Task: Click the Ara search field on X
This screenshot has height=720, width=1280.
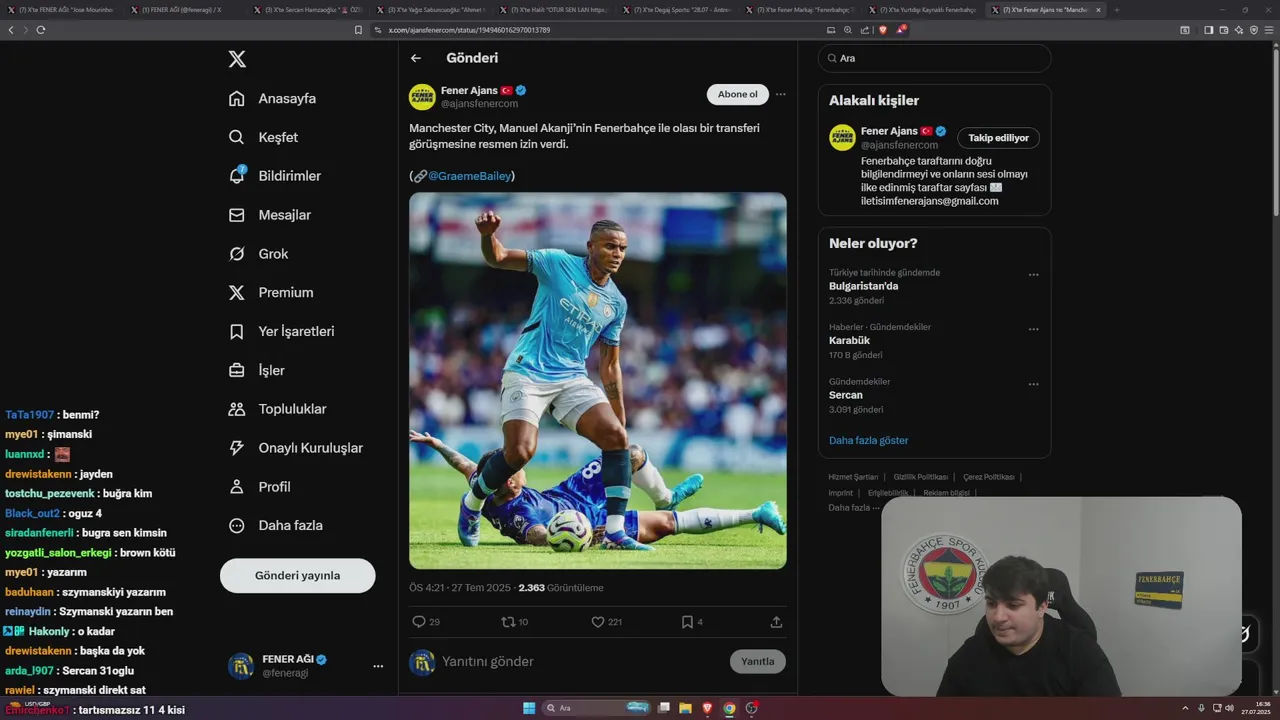Action: point(934,58)
